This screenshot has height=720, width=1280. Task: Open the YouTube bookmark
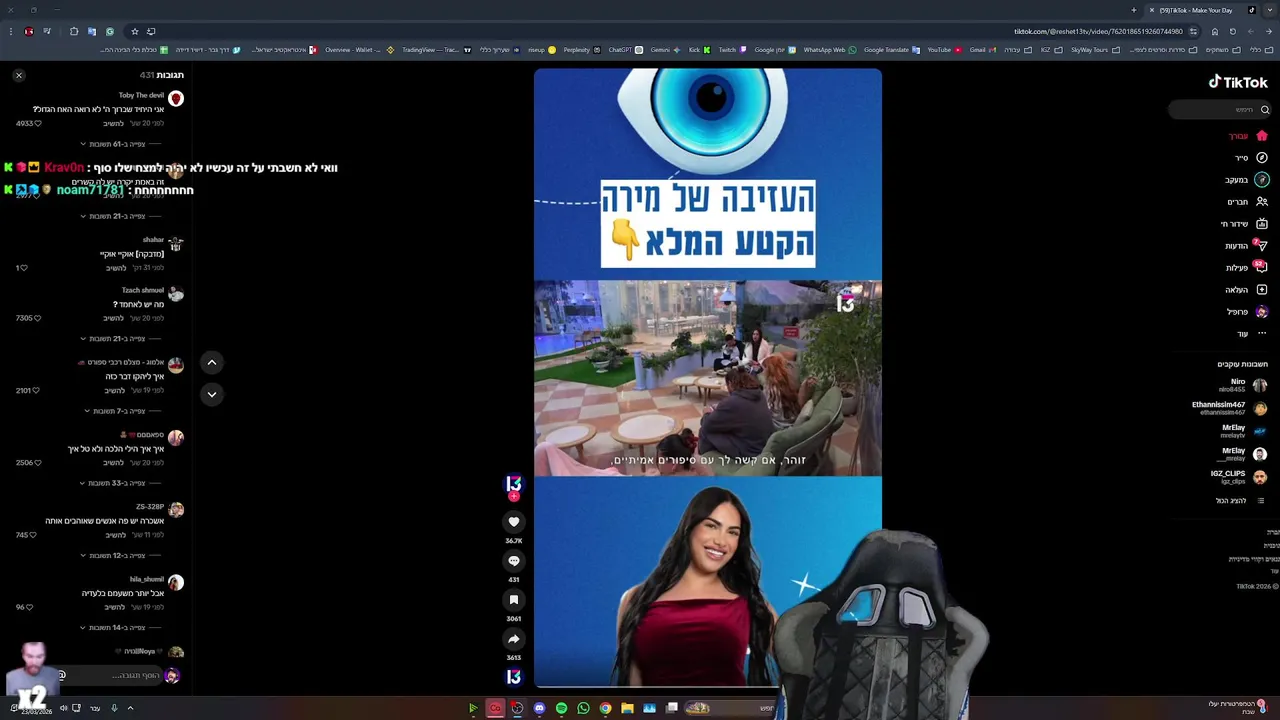(x=944, y=50)
